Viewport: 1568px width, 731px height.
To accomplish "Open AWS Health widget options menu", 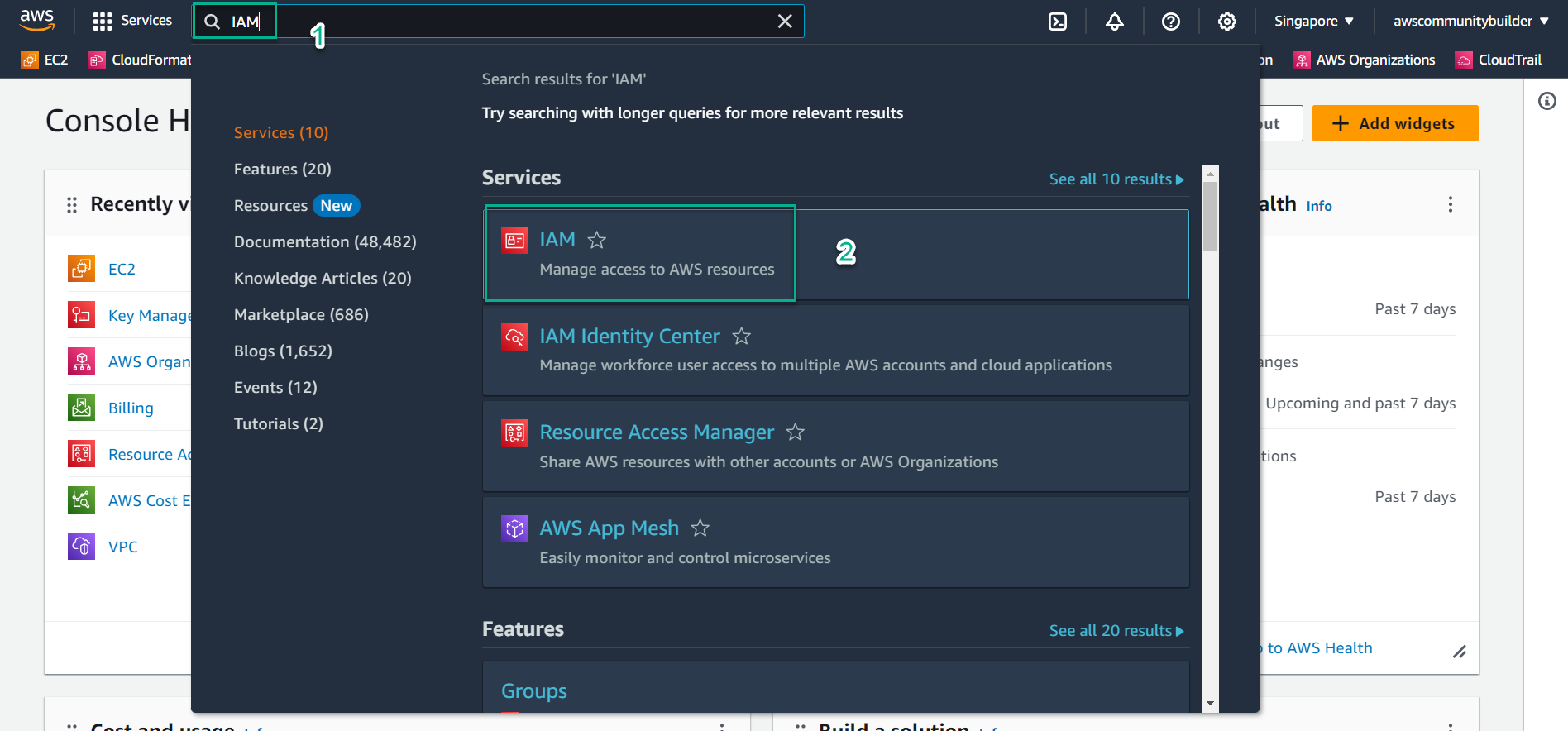I will (1451, 204).
